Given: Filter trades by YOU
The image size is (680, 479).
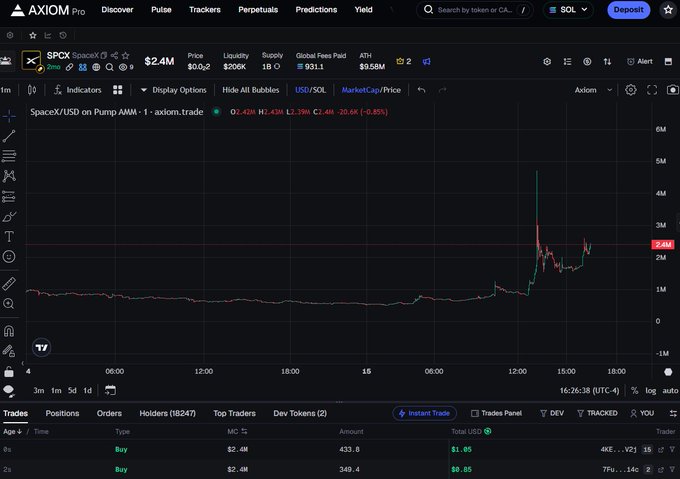Looking at the screenshot, I should (x=642, y=413).
